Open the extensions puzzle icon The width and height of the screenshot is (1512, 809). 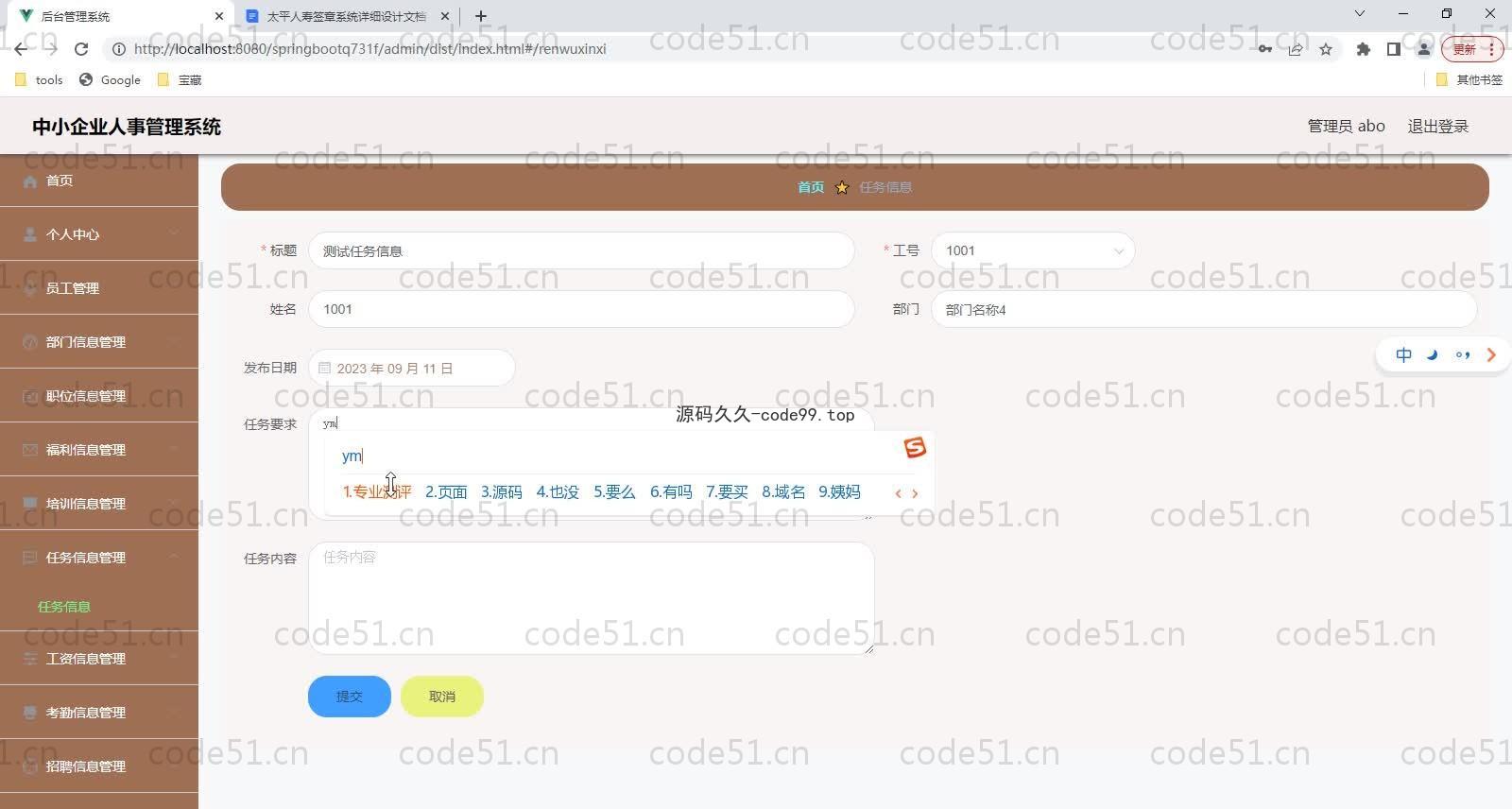(1363, 49)
